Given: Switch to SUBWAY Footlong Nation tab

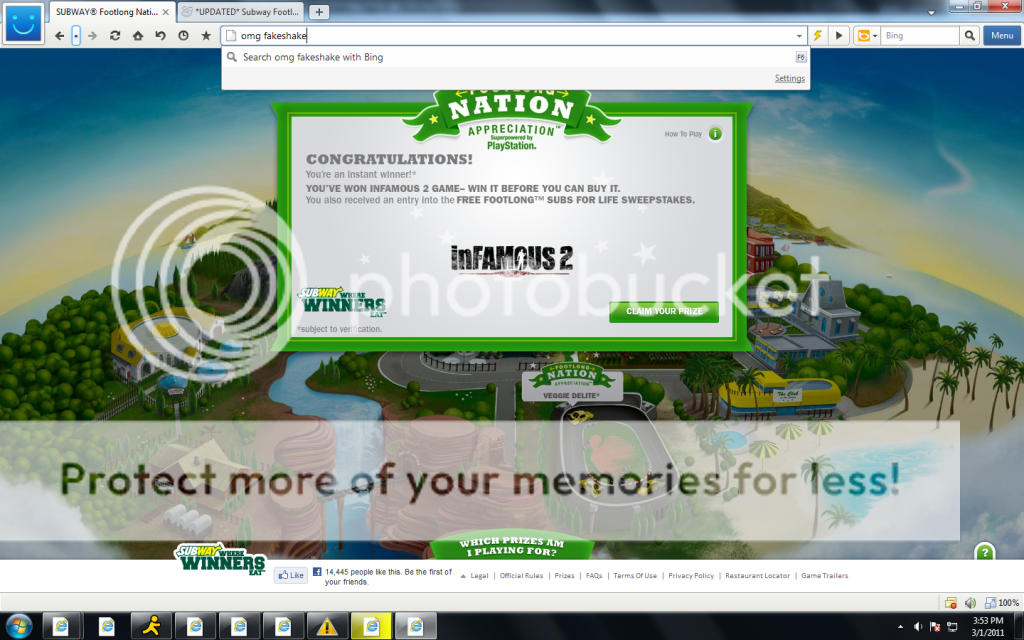Looking at the screenshot, I should click(x=106, y=12).
